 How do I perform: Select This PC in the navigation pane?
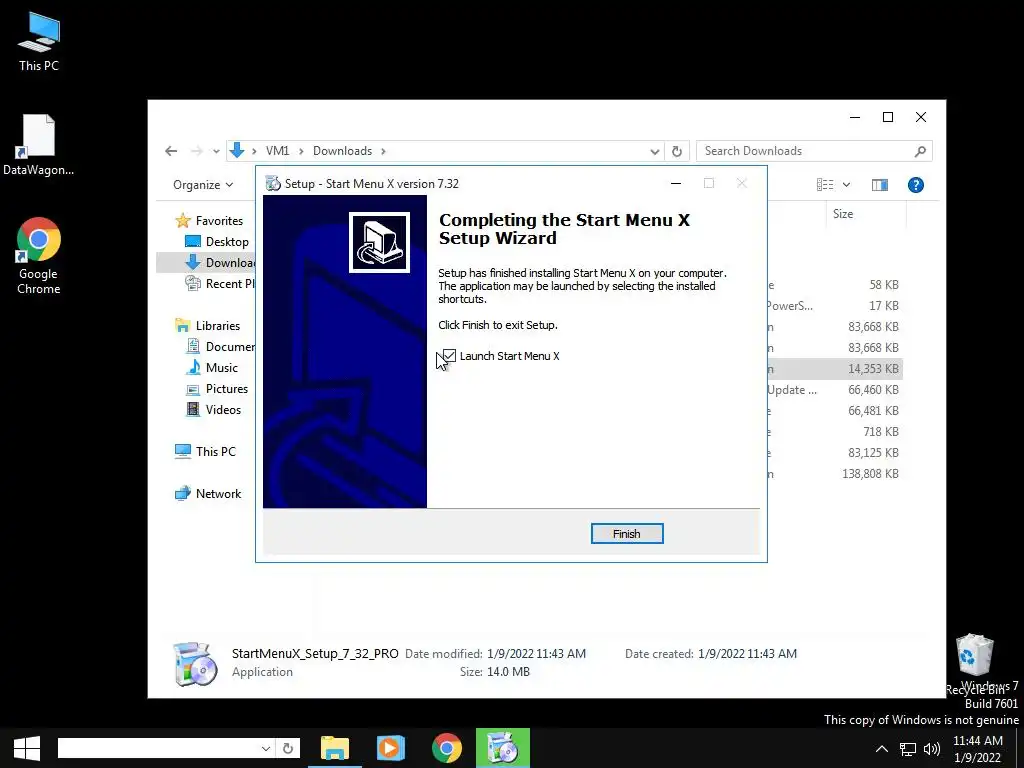(x=205, y=451)
